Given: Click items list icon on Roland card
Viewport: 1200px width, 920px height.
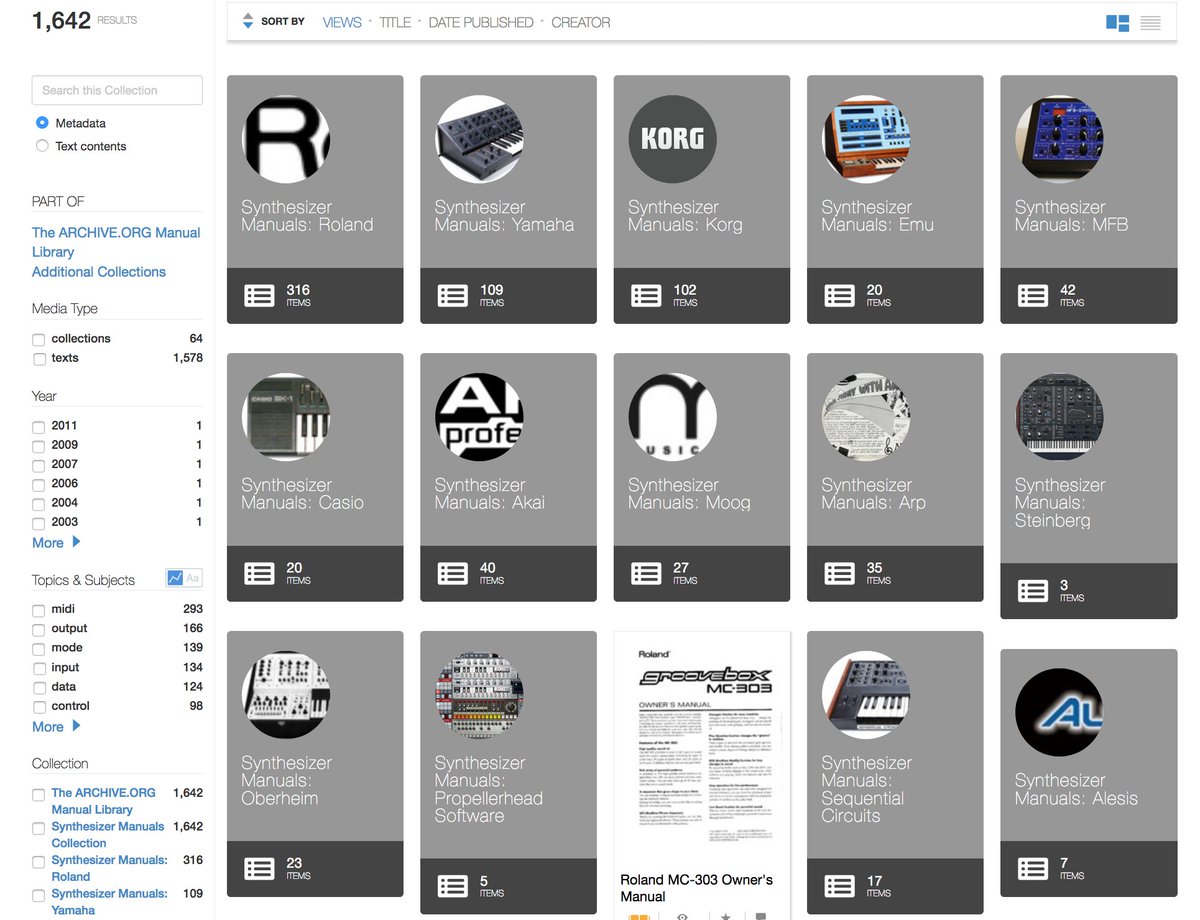Looking at the screenshot, I should pos(259,295).
